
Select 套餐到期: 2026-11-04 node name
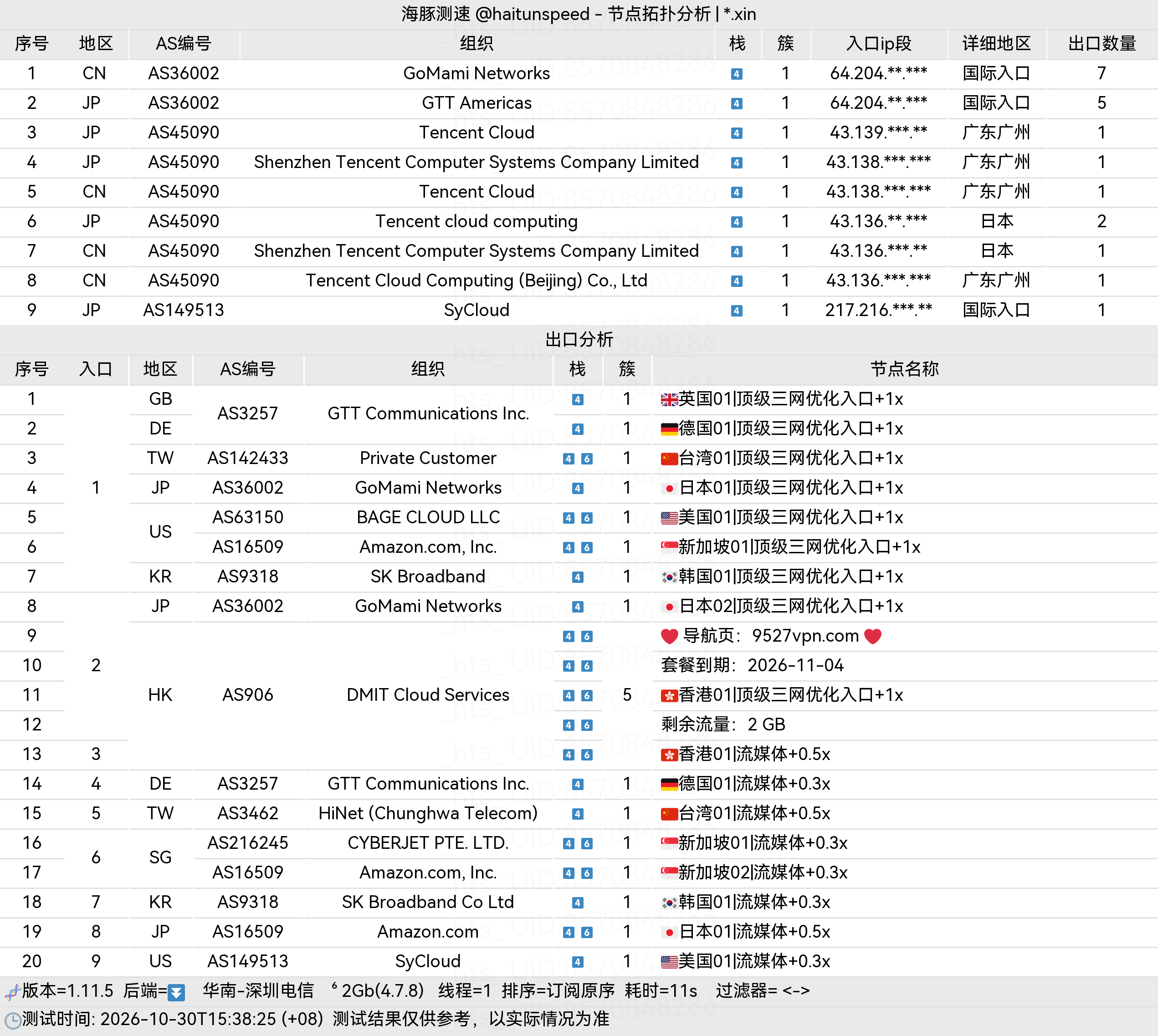pyautogui.click(x=752, y=665)
